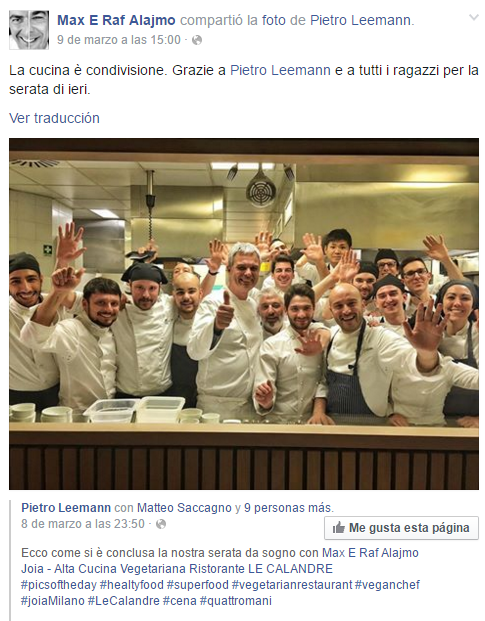The height and width of the screenshot is (621, 485).
Task: Click the globe privacy icon next to 23:50
Action: click(x=161, y=524)
